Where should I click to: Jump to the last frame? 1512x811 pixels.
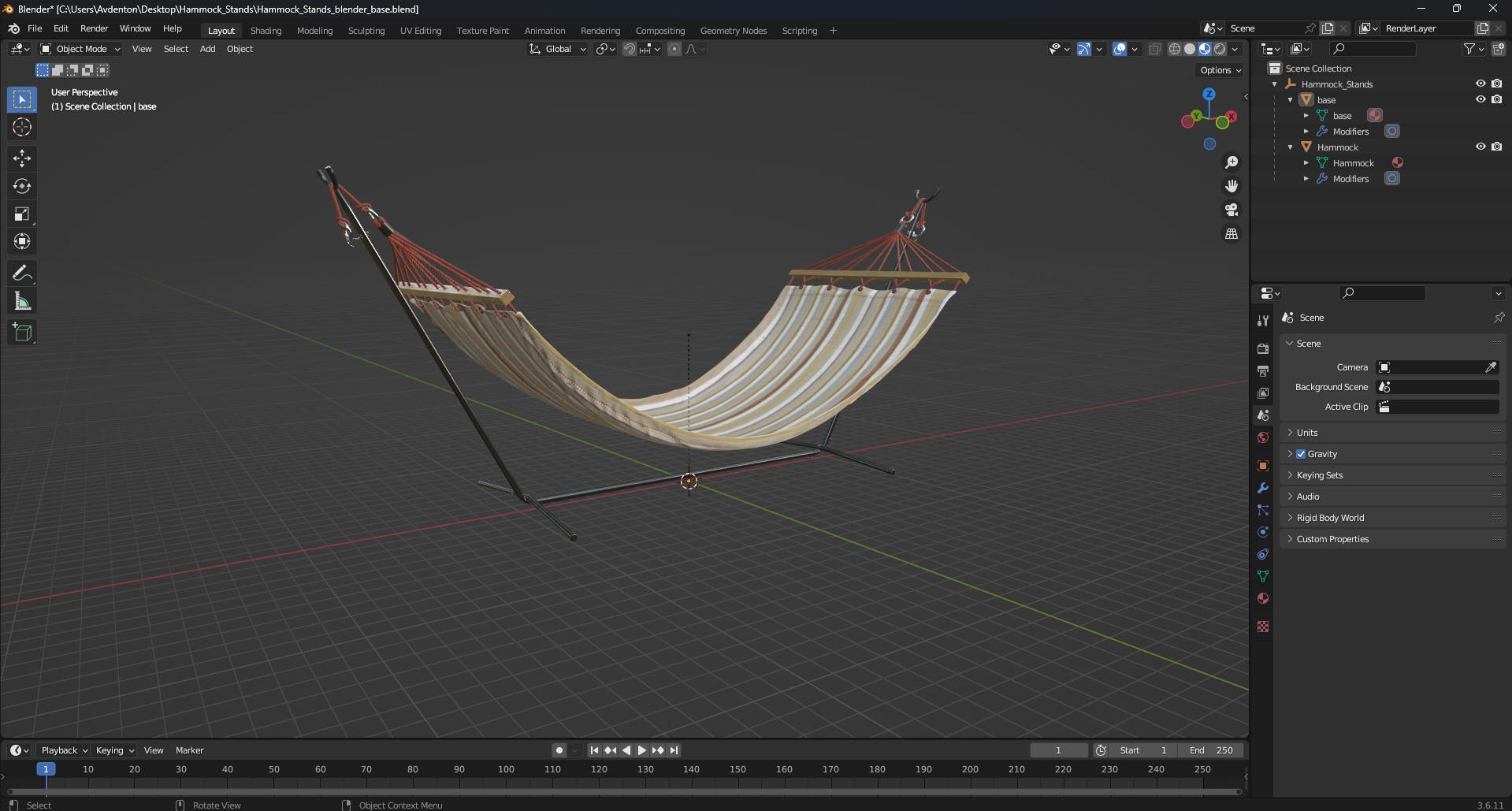coord(674,750)
